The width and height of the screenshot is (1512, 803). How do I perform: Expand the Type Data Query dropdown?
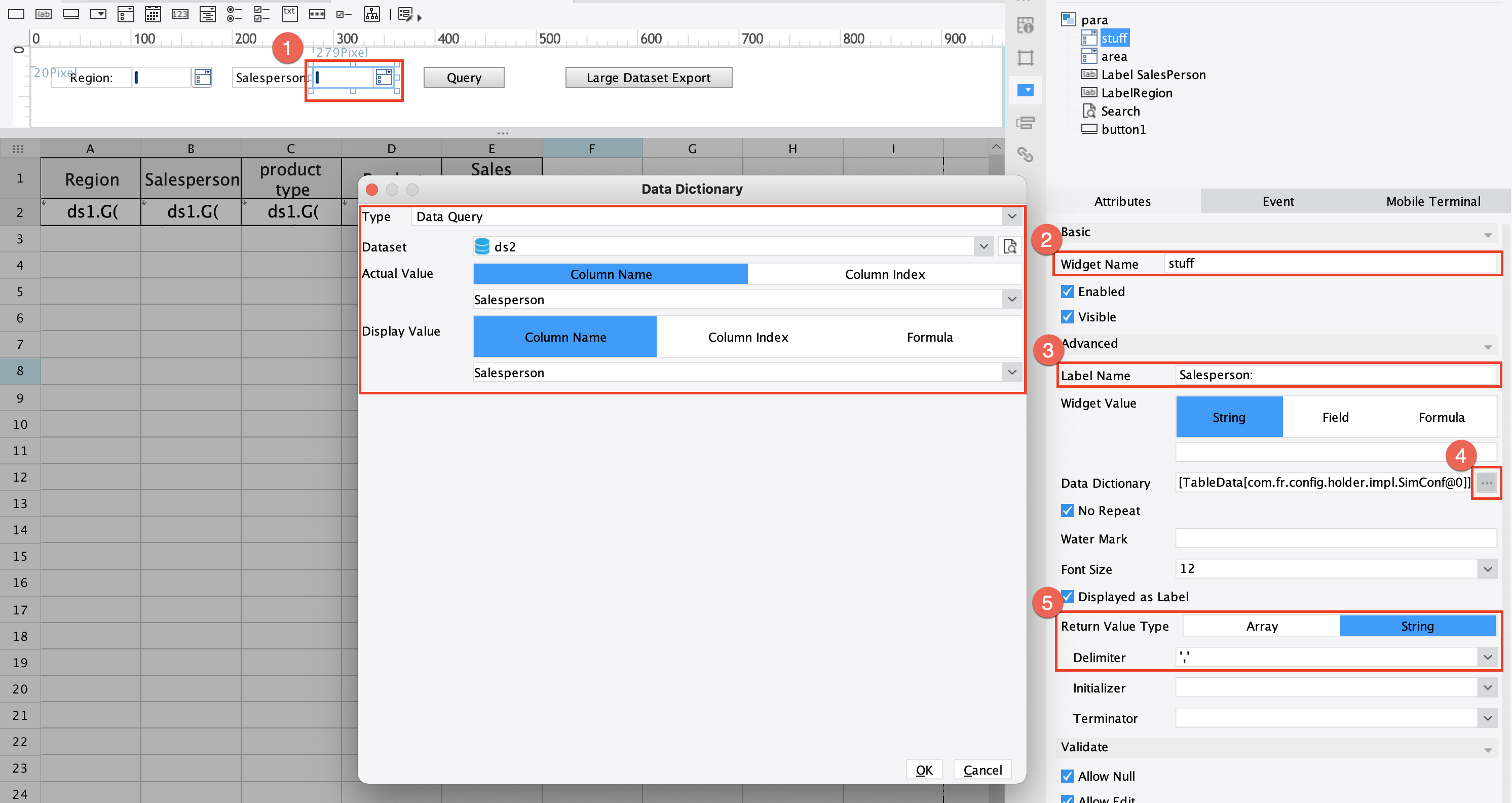[1012, 216]
